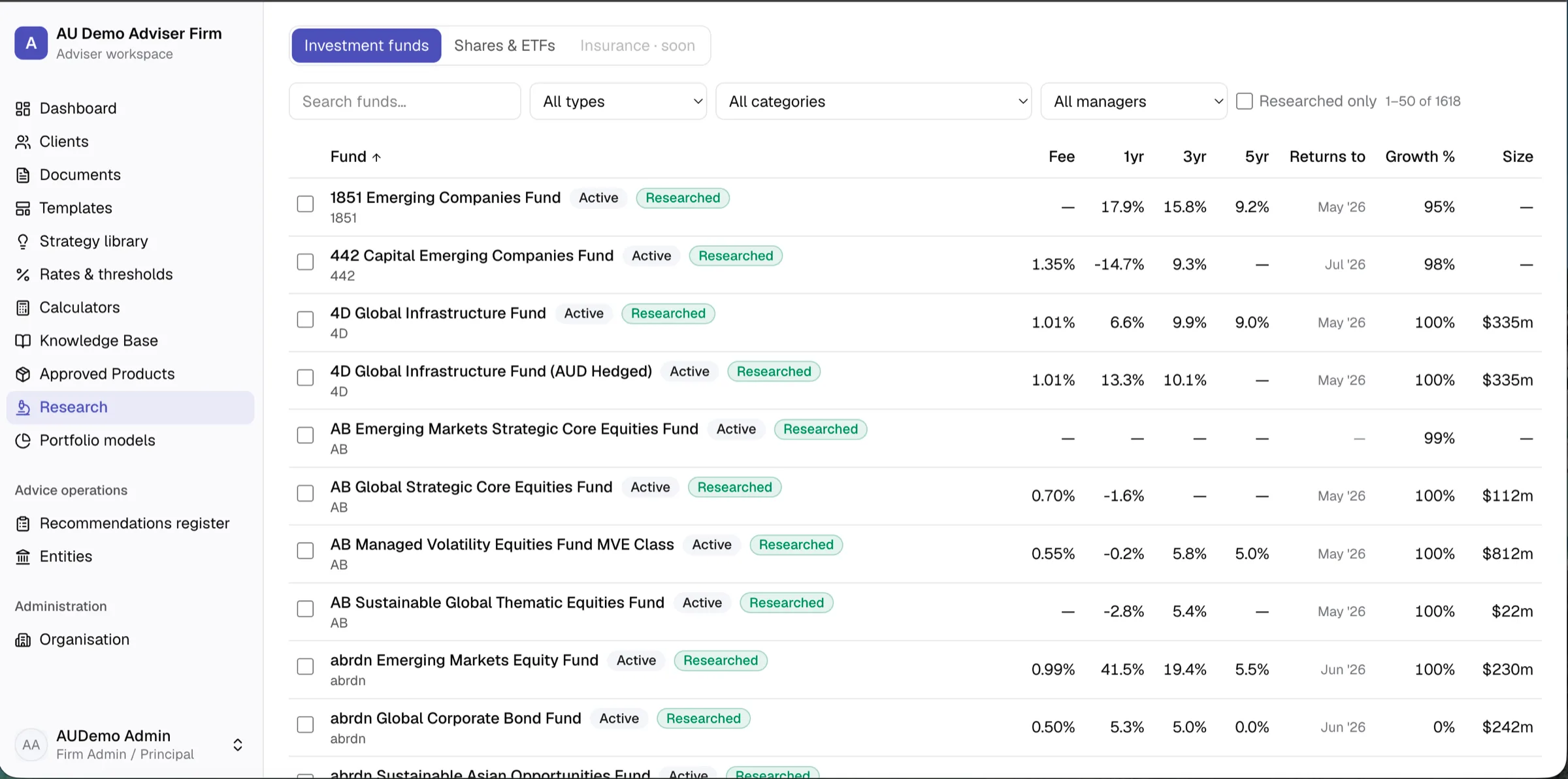Open abrdn Emerging Markets Equity Fund
Screen dimensions: 1568x779
464,660
